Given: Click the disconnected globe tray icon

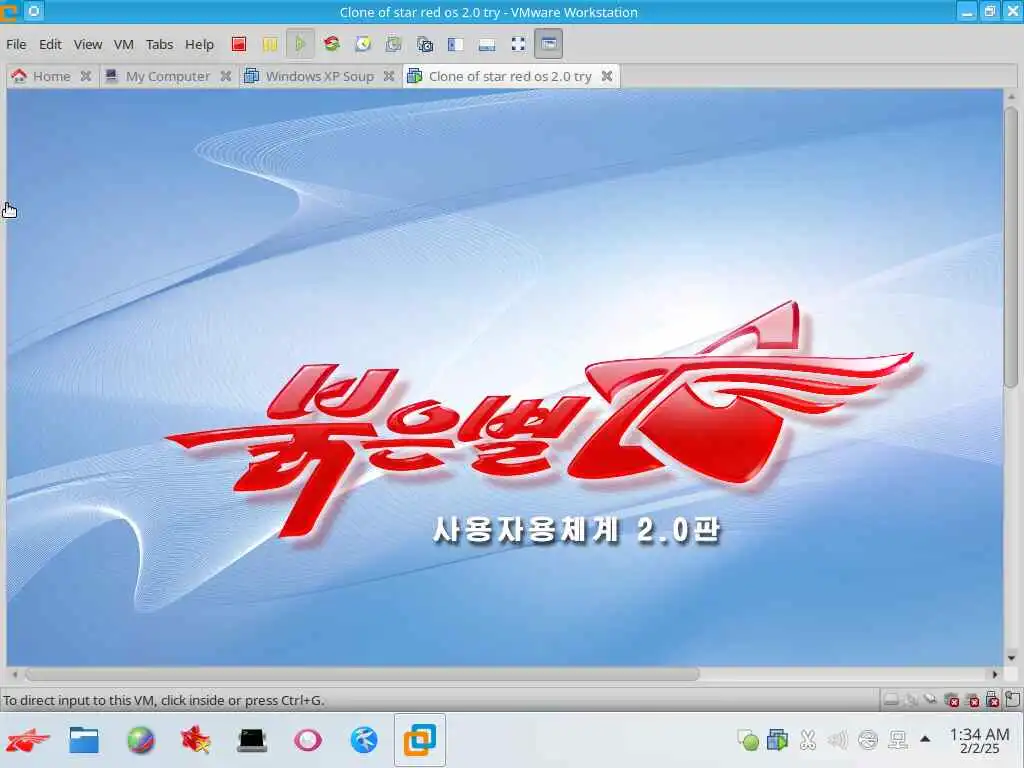Looking at the screenshot, I should (868, 740).
